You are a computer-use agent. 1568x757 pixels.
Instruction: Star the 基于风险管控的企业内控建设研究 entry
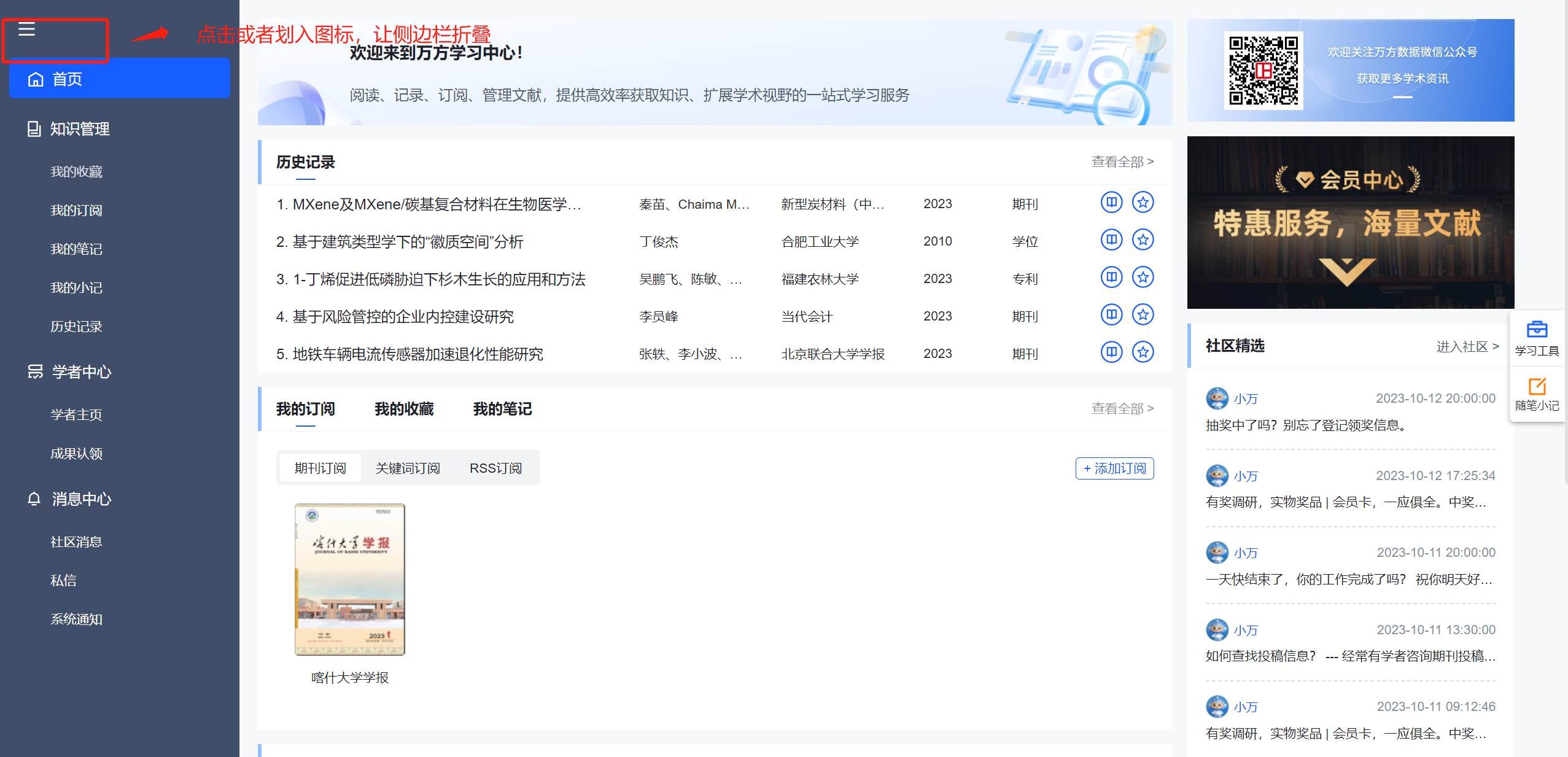pyautogui.click(x=1143, y=315)
